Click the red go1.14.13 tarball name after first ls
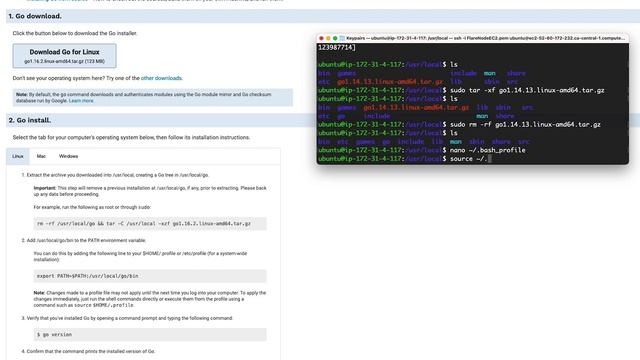Viewport: 640px width, 360px height. (x=390, y=82)
